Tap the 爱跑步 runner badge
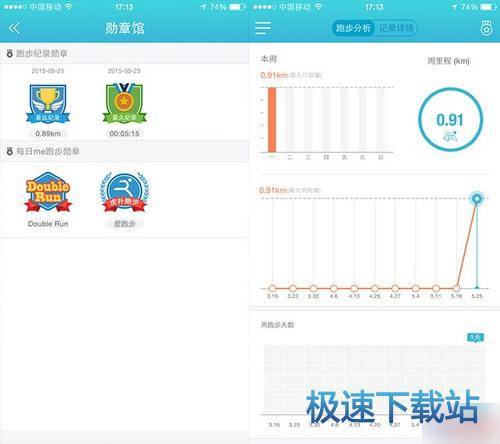The height and width of the screenshot is (444, 500). (124, 192)
